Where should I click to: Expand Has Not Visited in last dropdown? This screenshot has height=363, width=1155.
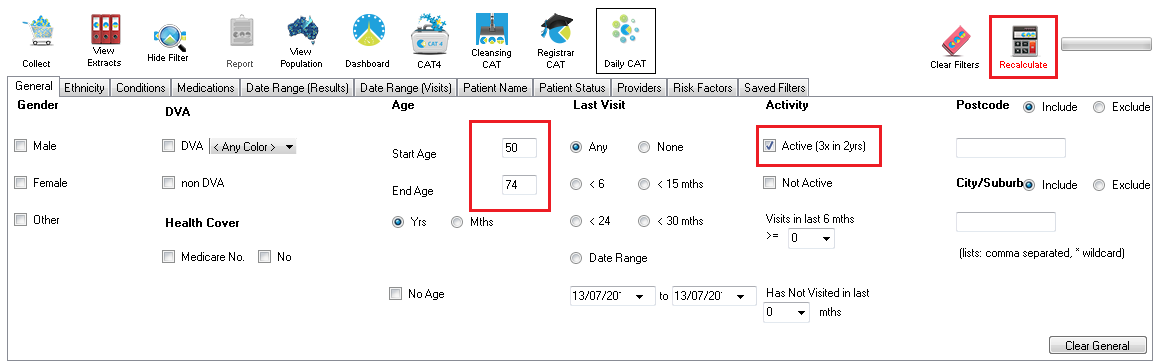pyautogui.click(x=787, y=312)
